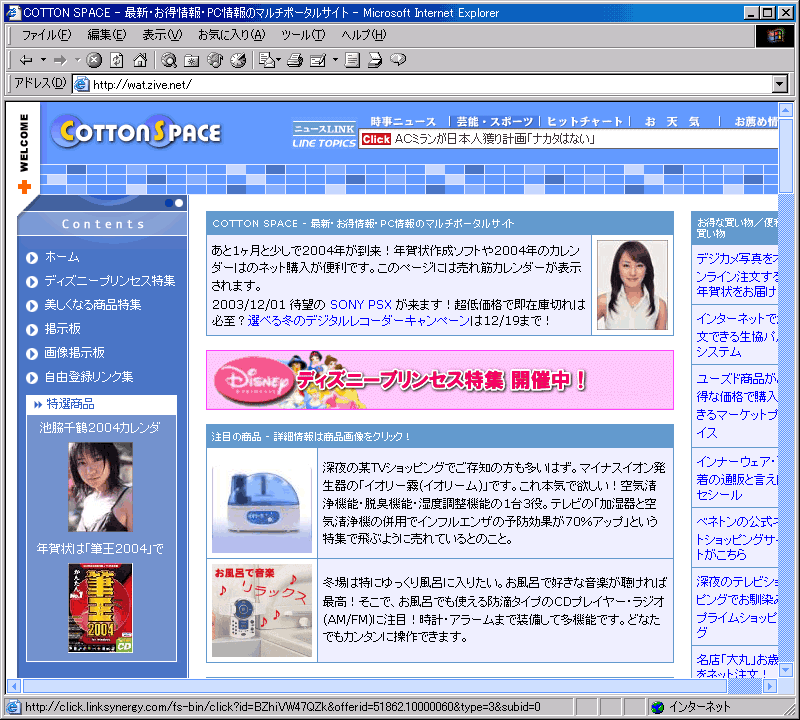Select the 芸能・スポーツ news tab
Image resolution: width=800 pixels, height=720 pixels.
[494, 121]
